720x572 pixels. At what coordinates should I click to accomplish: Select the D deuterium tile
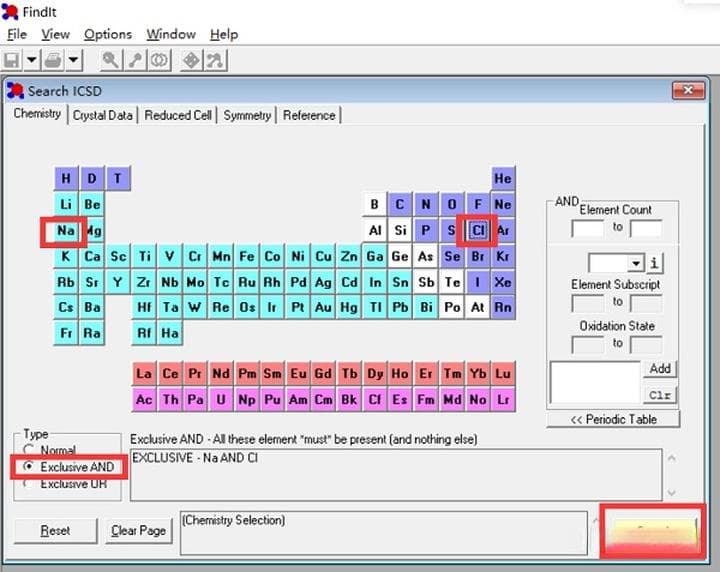[92, 178]
